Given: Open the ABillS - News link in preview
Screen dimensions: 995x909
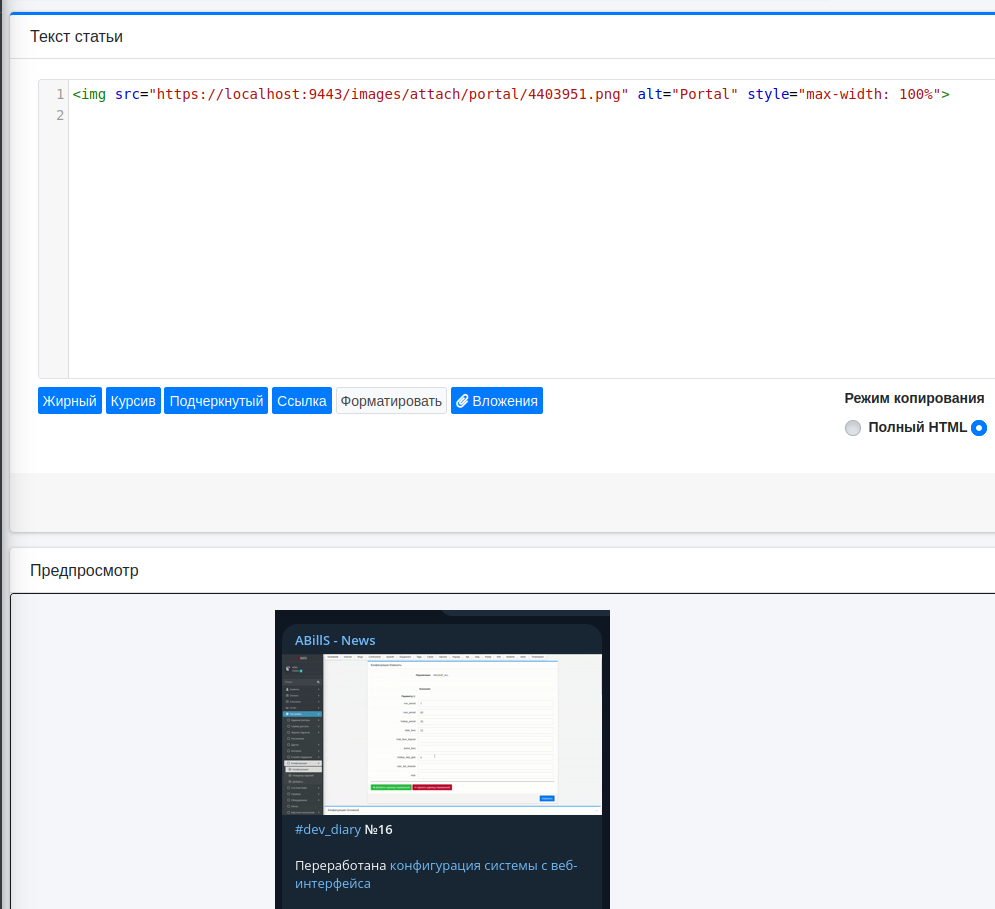Looking at the screenshot, I should (x=335, y=640).
